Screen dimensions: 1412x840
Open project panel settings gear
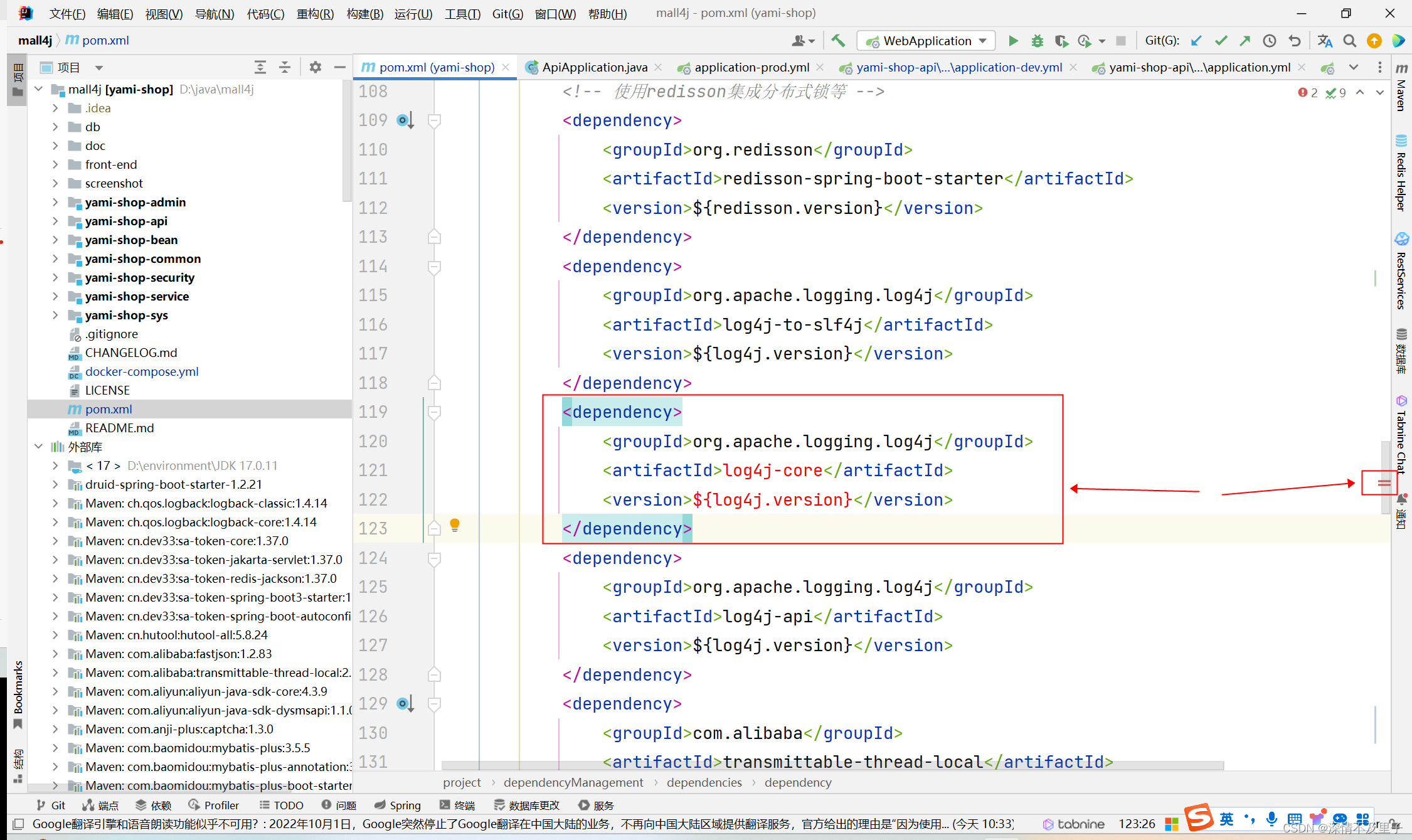pyautogui.click(x=315, y=67)
